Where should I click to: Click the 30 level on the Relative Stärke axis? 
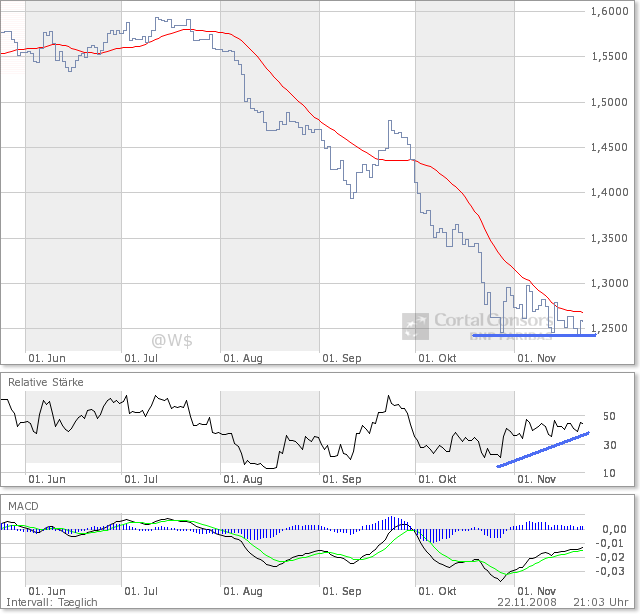coord(609,445)
